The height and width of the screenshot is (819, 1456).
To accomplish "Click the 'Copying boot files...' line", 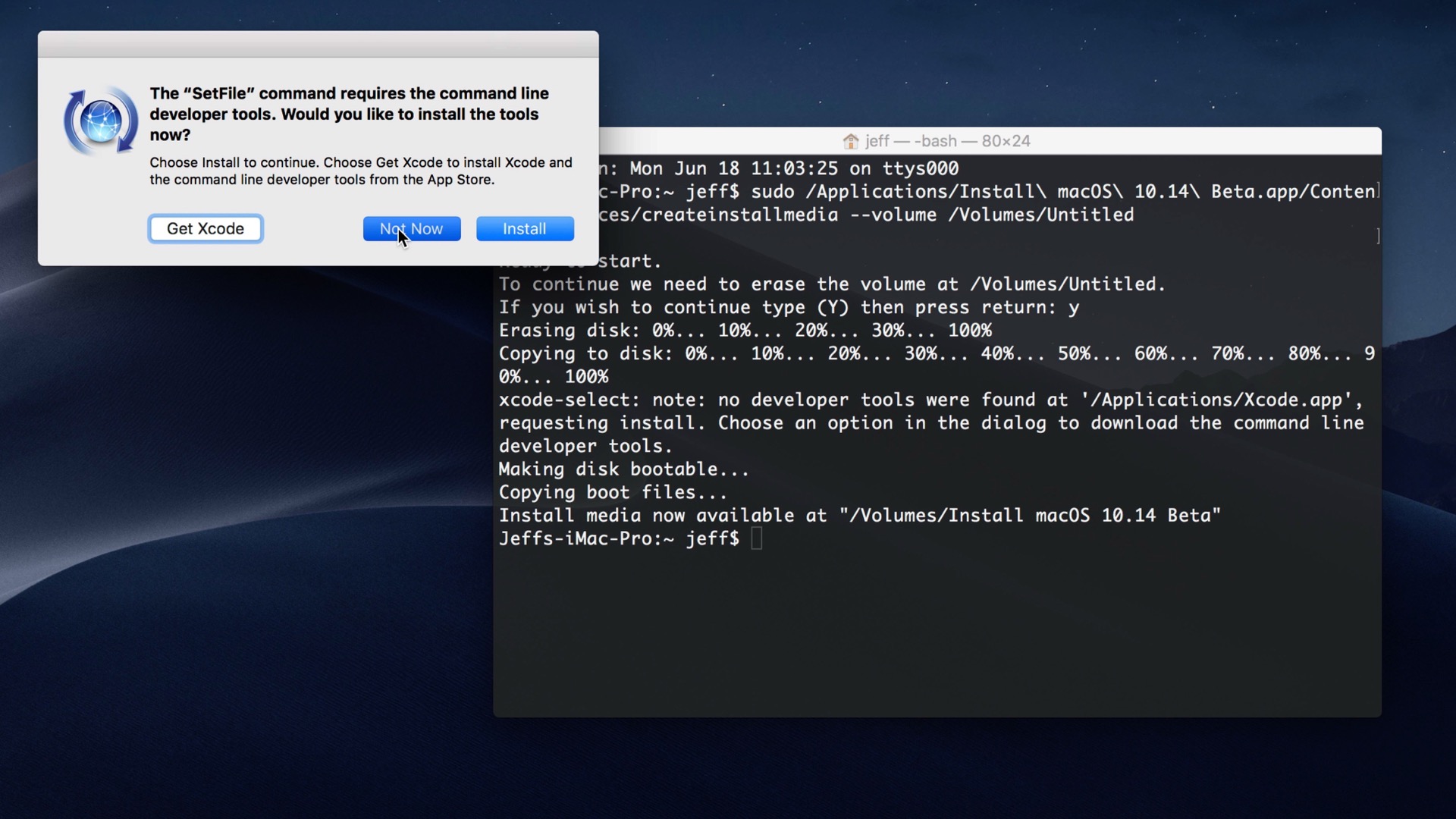I will click(x=613, y=492).
